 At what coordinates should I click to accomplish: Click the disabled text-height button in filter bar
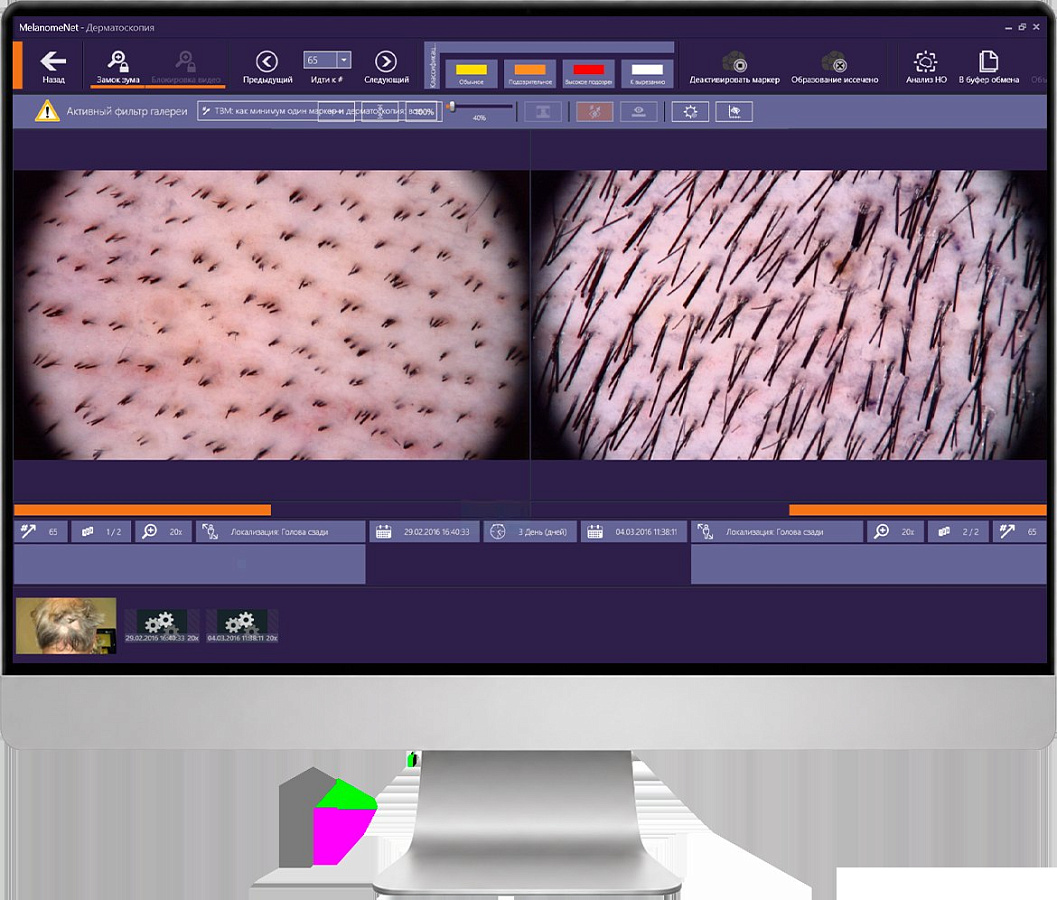tap(543, 112)
